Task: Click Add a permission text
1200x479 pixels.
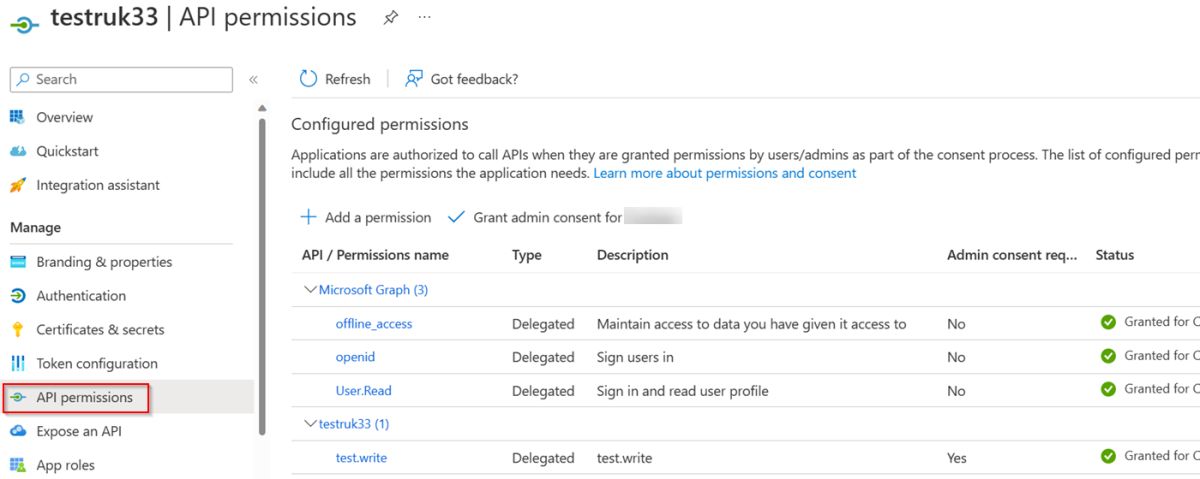Action: click(378, 217)
